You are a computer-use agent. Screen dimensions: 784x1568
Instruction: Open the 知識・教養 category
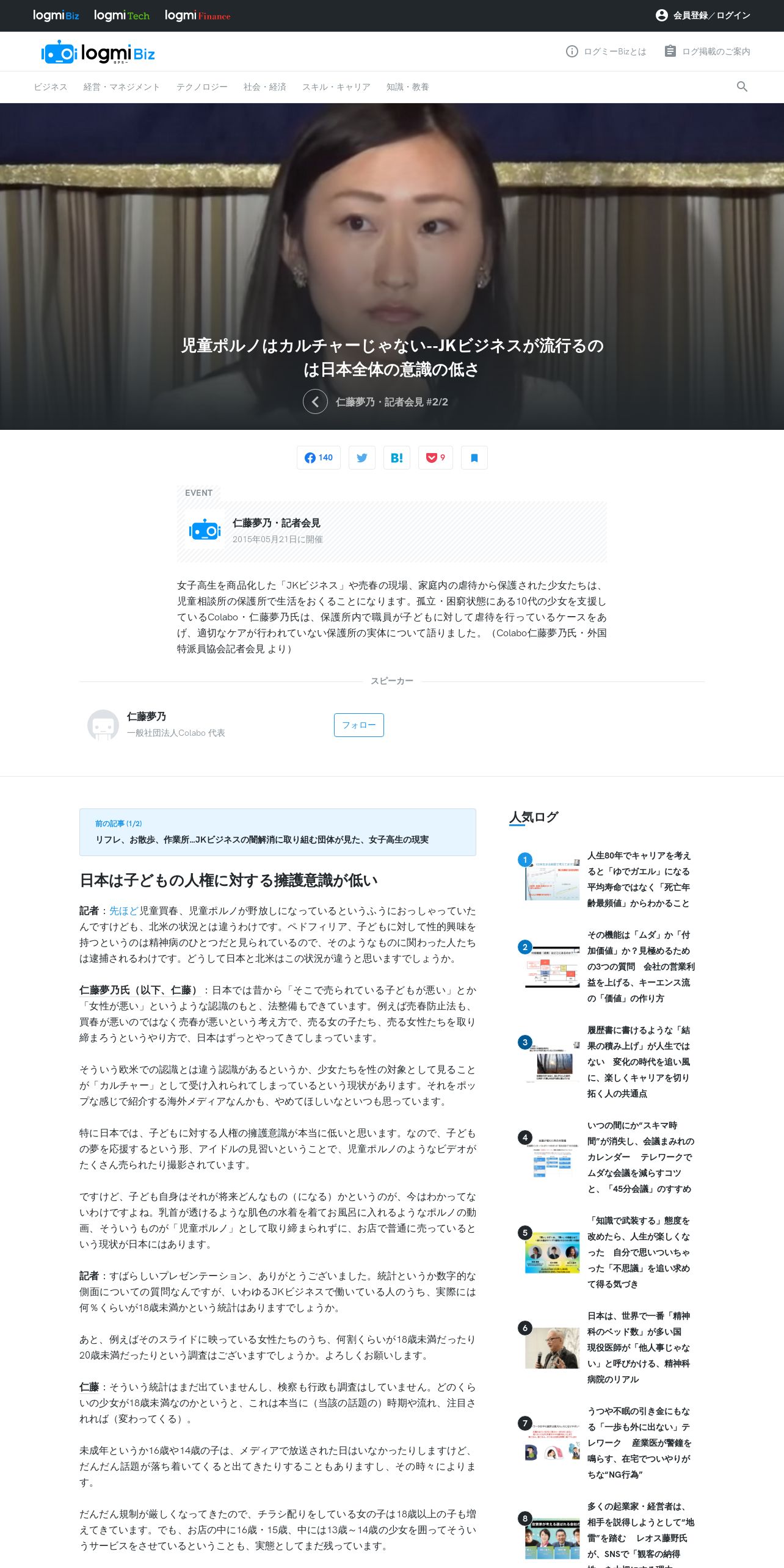[407, 87]
